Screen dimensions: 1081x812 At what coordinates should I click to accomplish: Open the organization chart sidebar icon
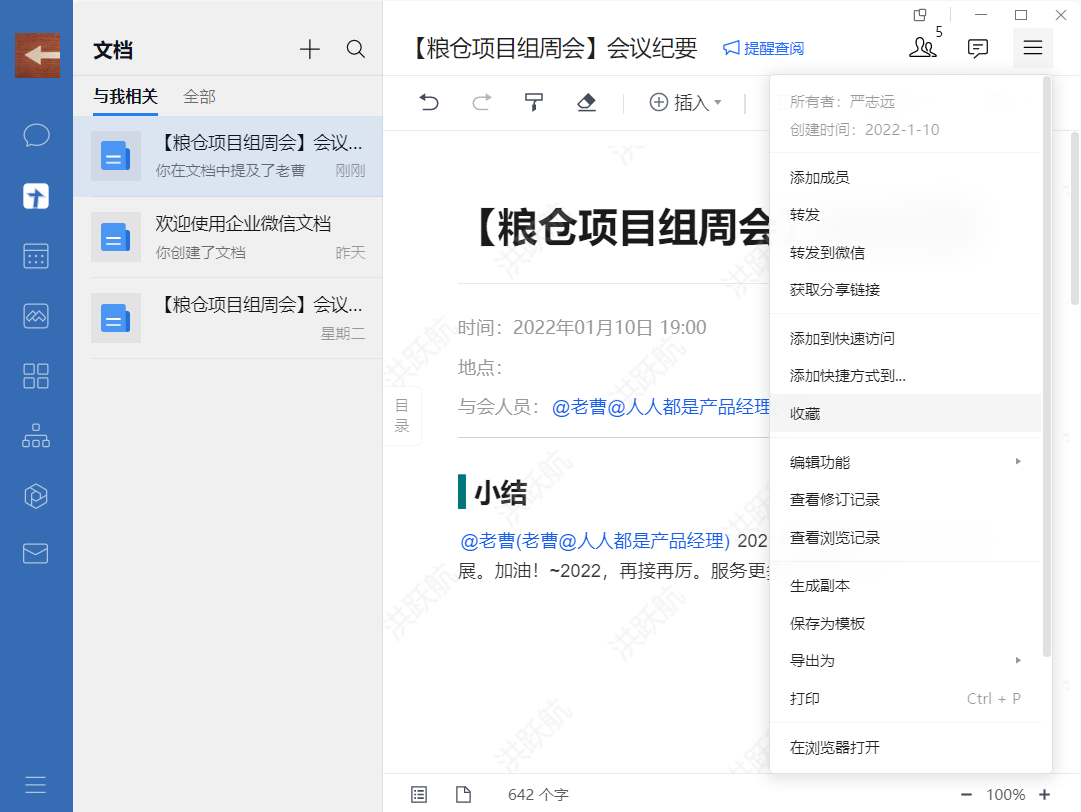pos(36,436)
